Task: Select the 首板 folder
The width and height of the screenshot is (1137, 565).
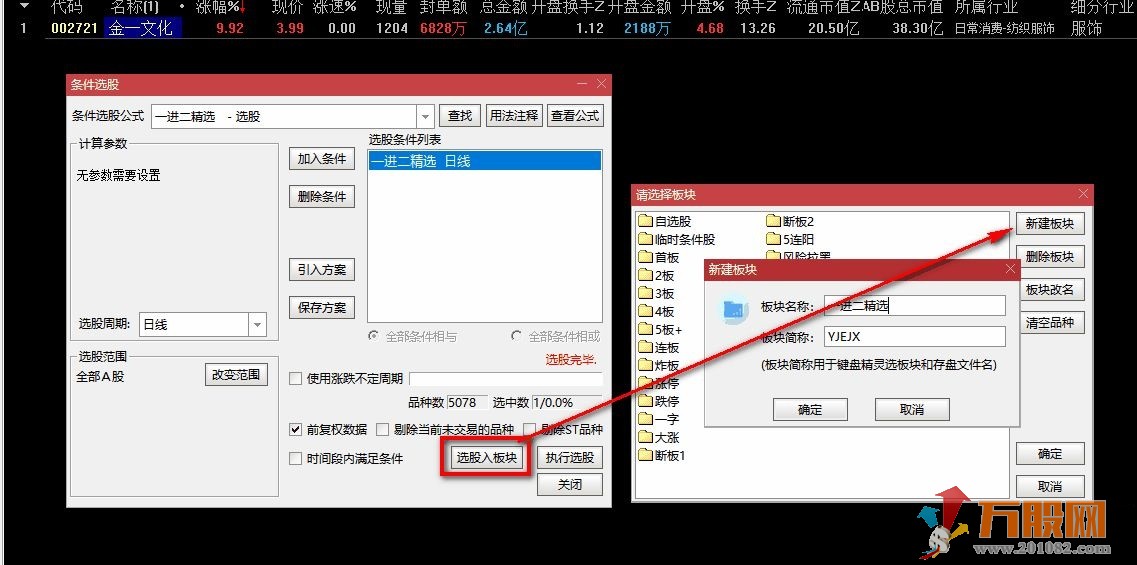Action: (658, 257)
